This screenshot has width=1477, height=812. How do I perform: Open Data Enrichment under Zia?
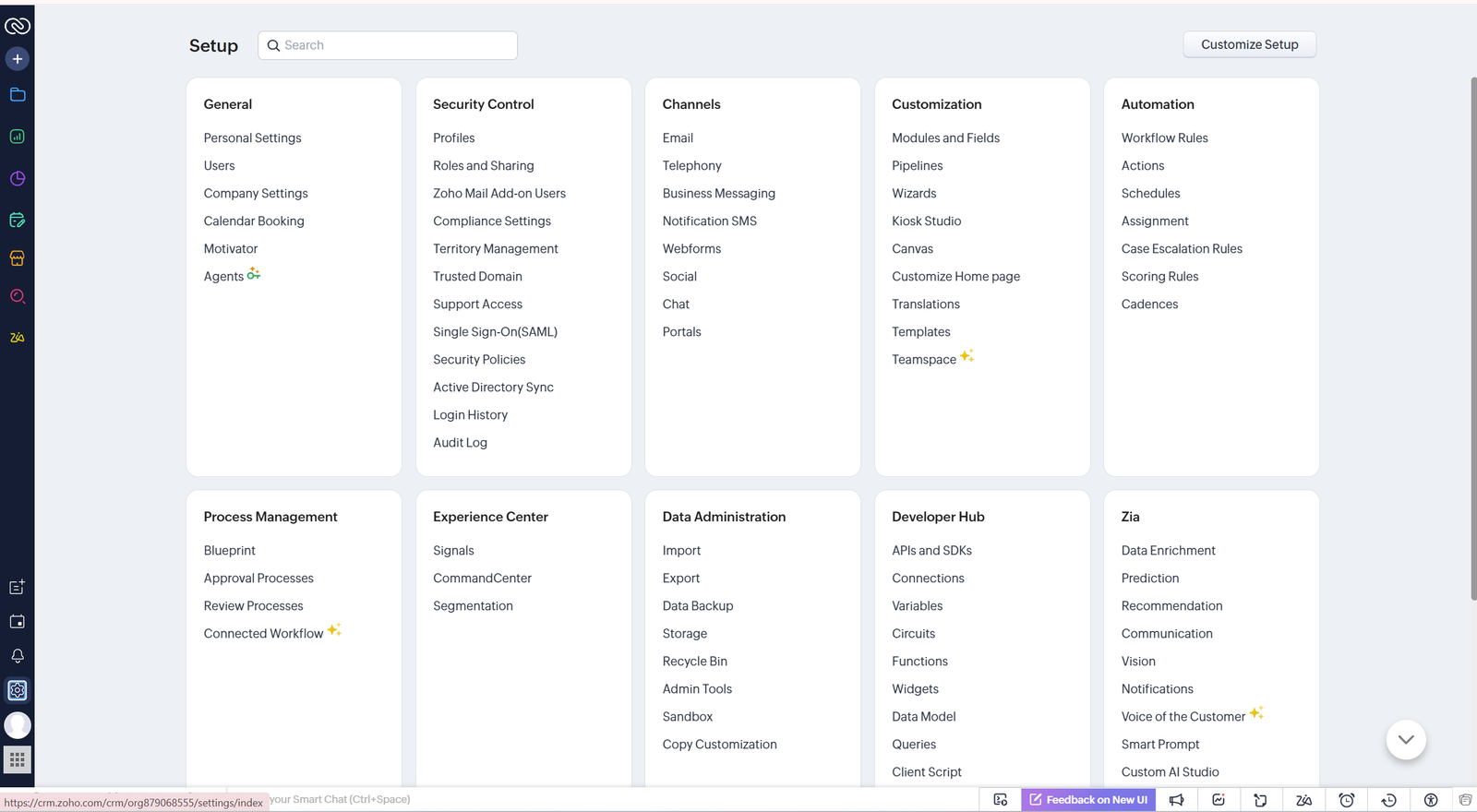point(1168,551)
